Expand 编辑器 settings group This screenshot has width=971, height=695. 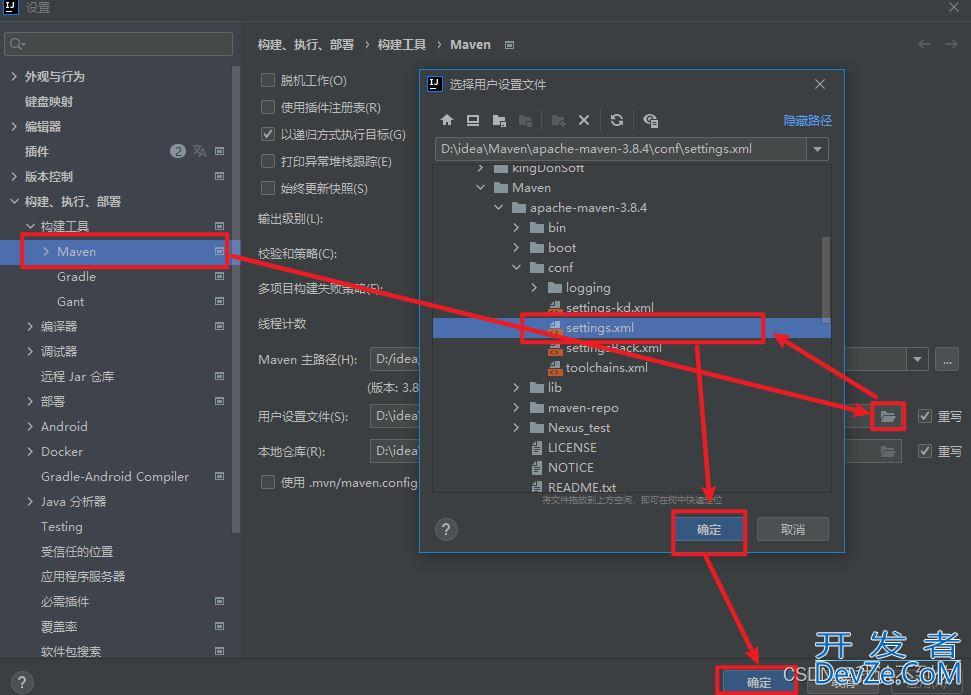[x=14, y=126]
